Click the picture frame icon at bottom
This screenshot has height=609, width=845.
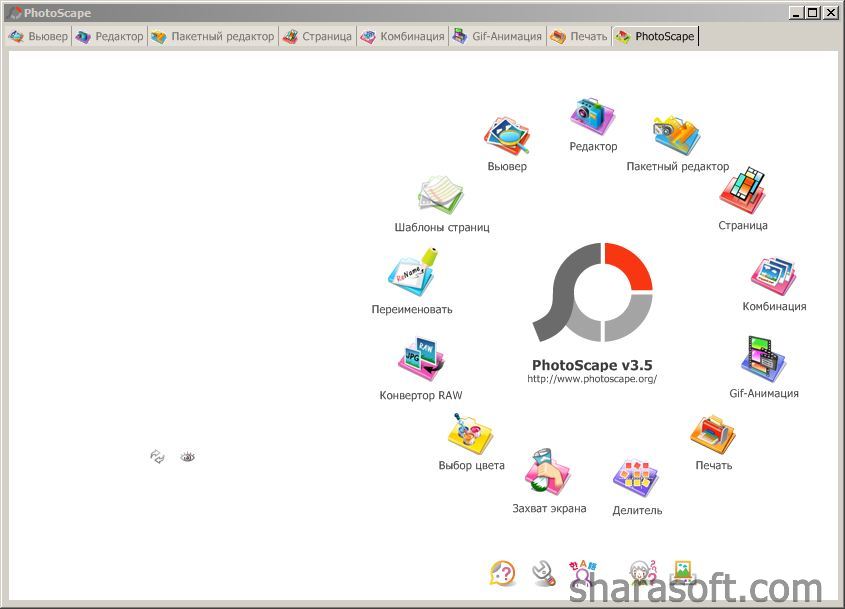684,572
